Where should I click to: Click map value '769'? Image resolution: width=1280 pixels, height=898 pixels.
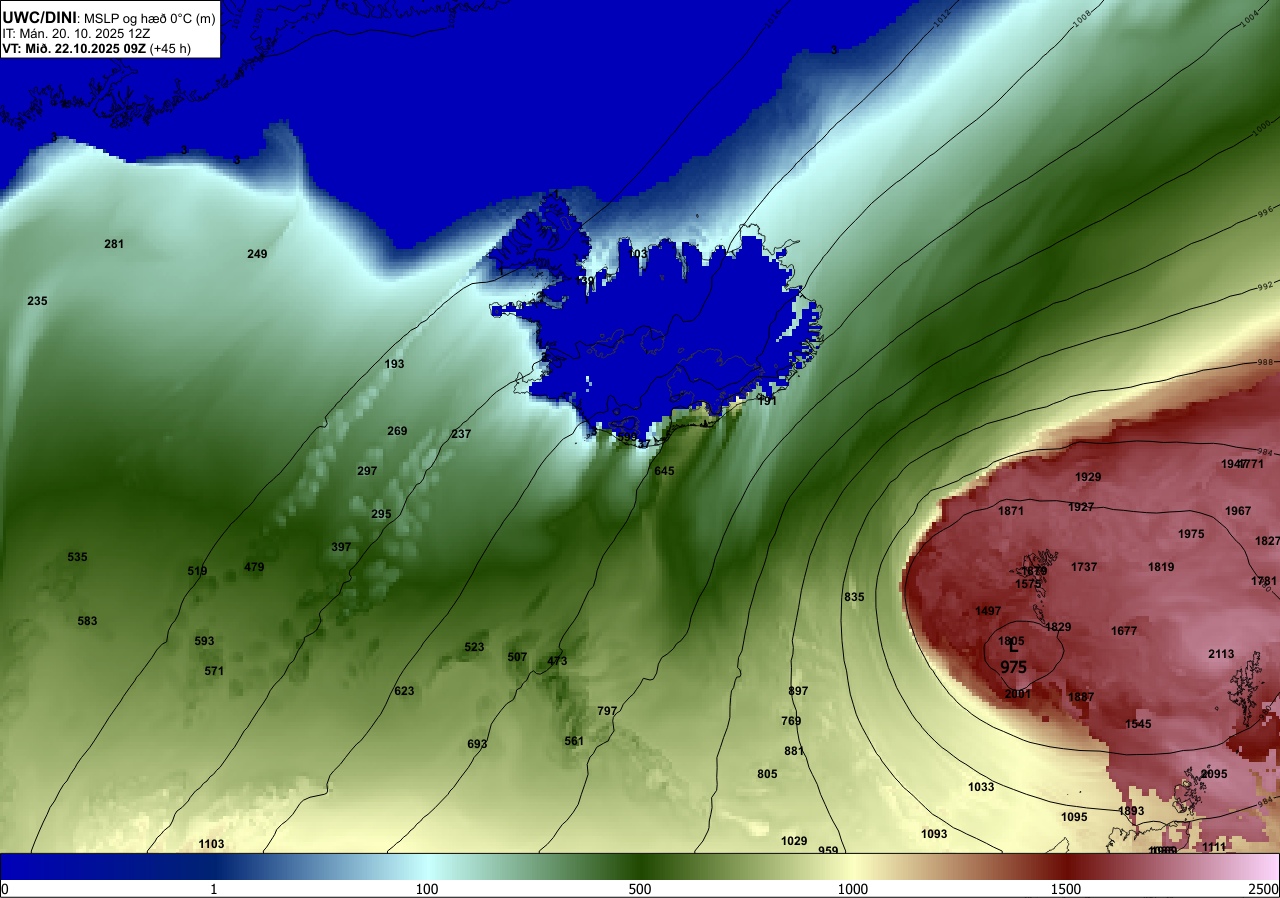[791, 721]
